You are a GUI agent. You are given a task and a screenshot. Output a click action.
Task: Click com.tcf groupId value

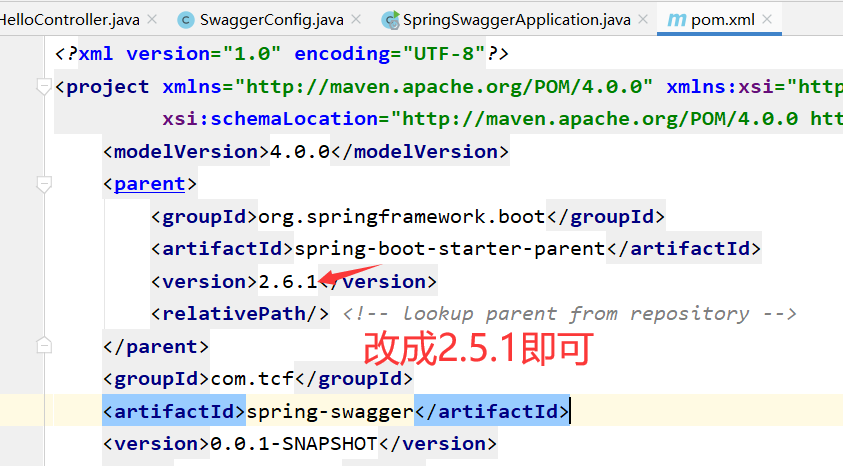point(252,379)
